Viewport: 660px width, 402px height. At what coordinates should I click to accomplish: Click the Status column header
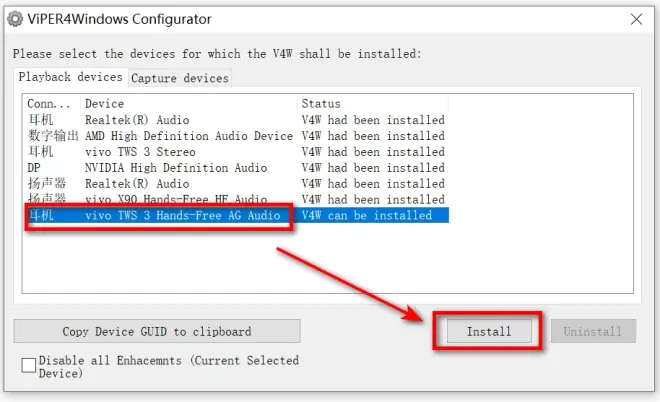coord(373,104)
